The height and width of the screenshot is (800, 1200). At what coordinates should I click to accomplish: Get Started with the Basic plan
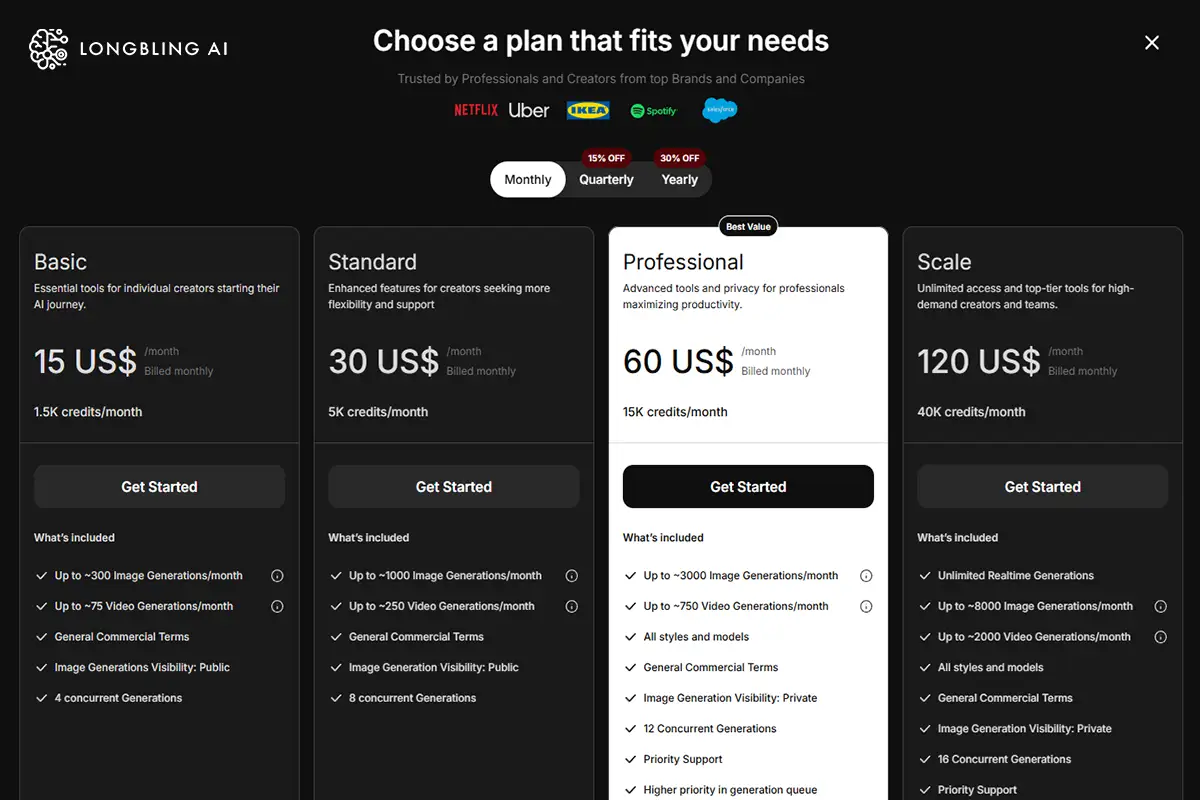point(160,487)
